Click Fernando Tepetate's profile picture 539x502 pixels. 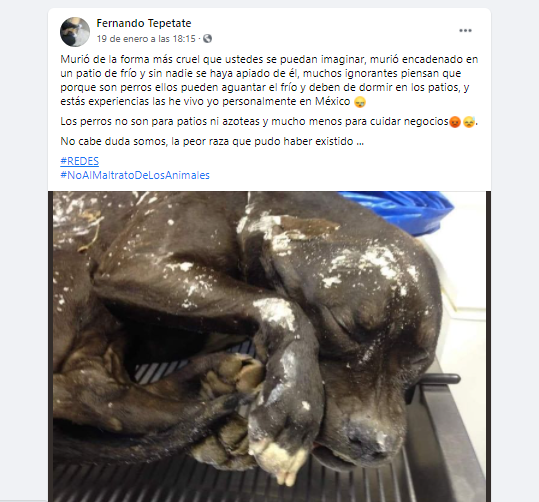[75, 32]
